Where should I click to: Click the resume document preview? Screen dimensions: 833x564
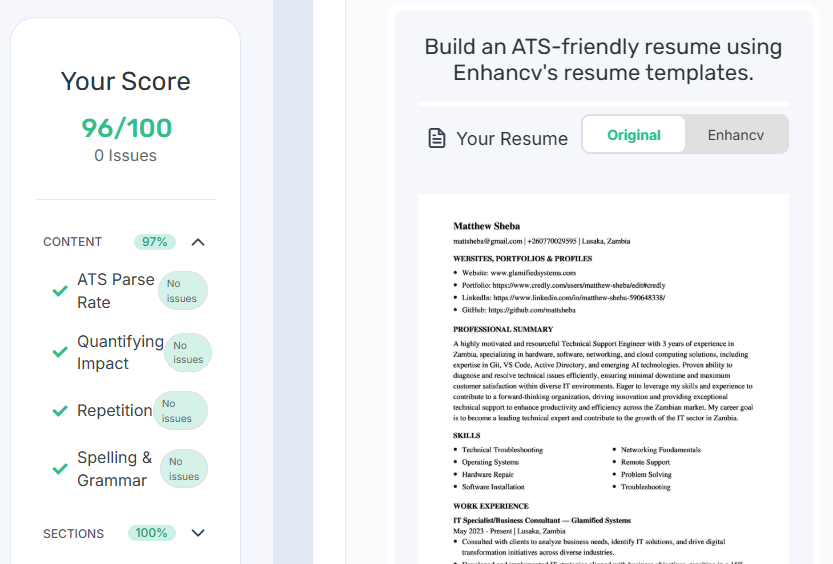[x=603, y=379]
